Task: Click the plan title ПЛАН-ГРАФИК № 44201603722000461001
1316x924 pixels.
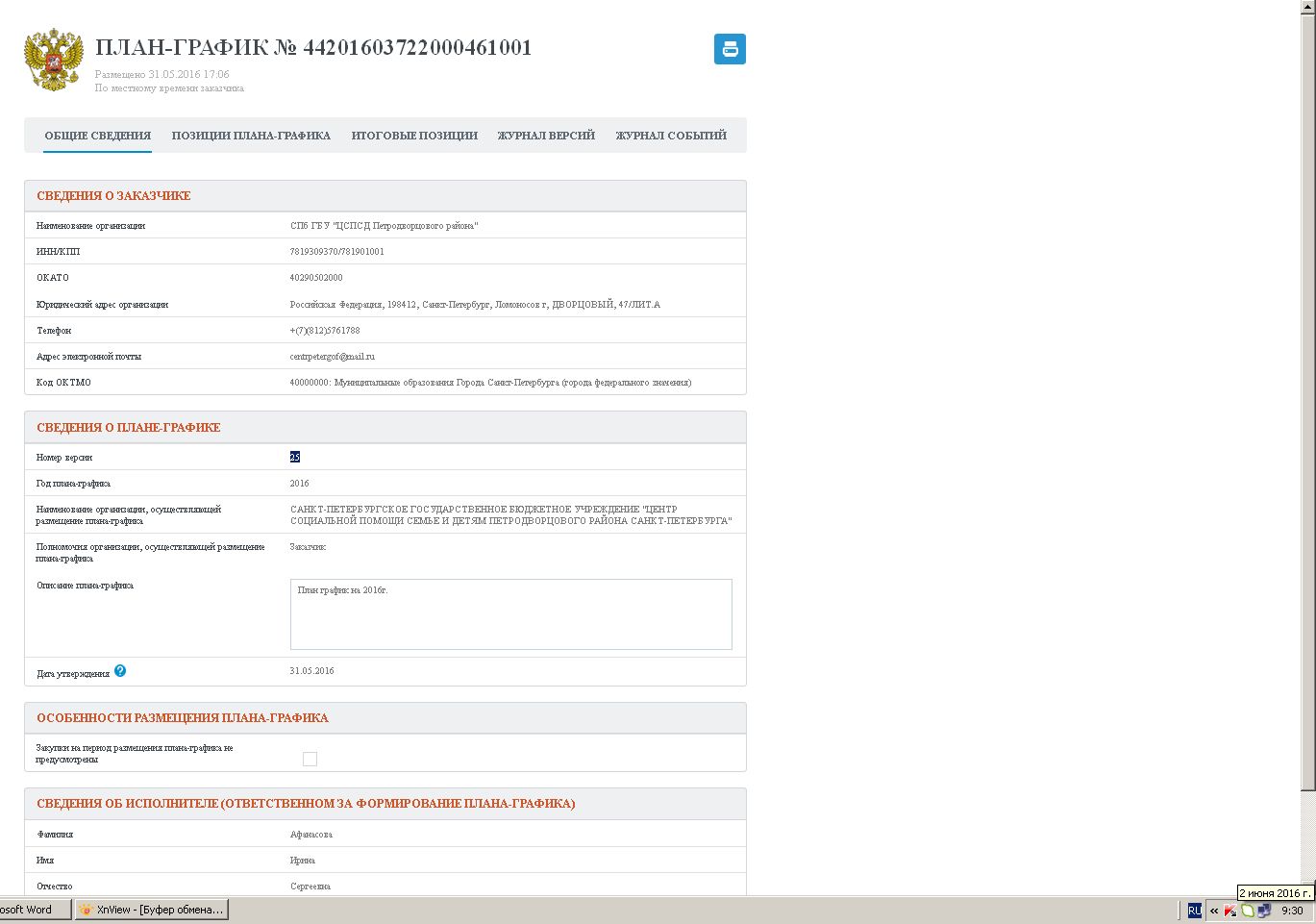Action: (313, 47)
